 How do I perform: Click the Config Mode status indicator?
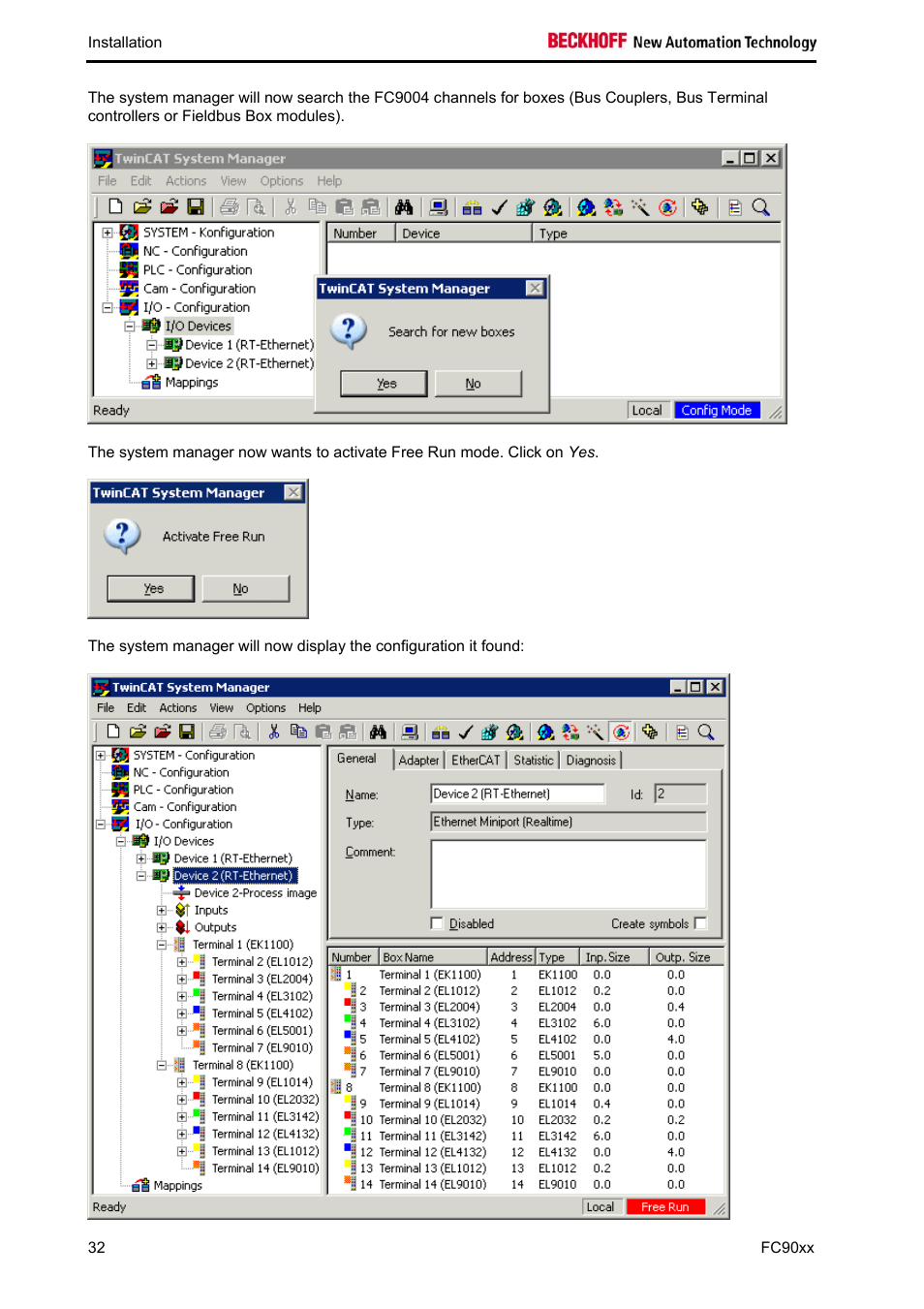tap(717, 411)
